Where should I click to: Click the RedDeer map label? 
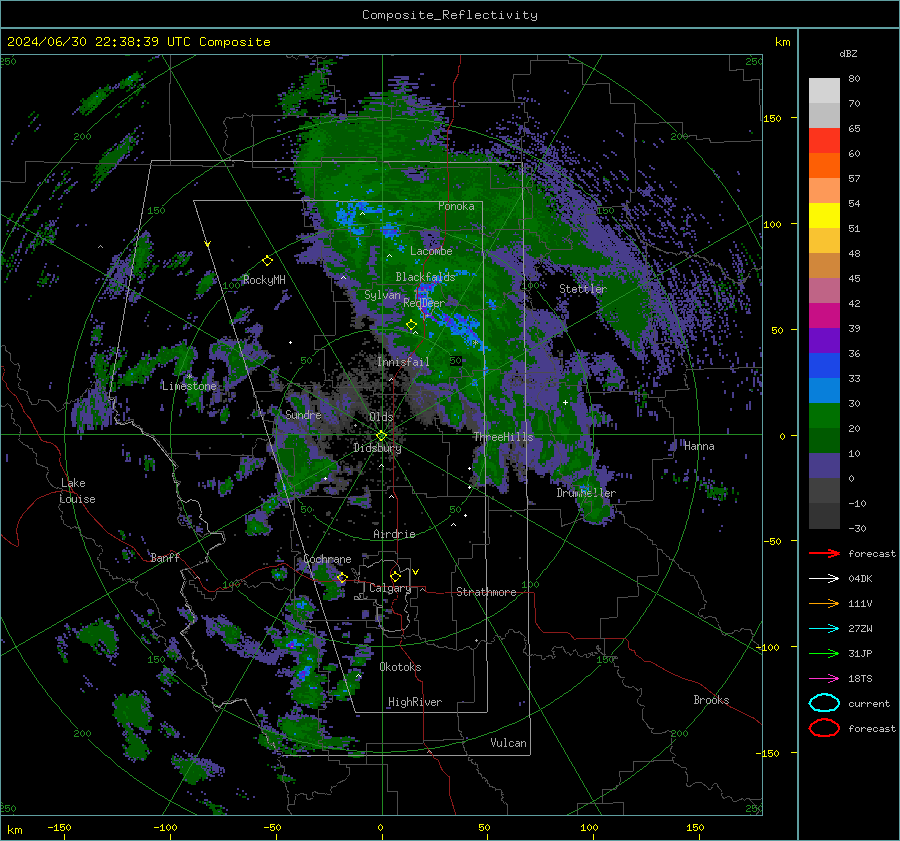pyautogui.click(x=424, y=303)
